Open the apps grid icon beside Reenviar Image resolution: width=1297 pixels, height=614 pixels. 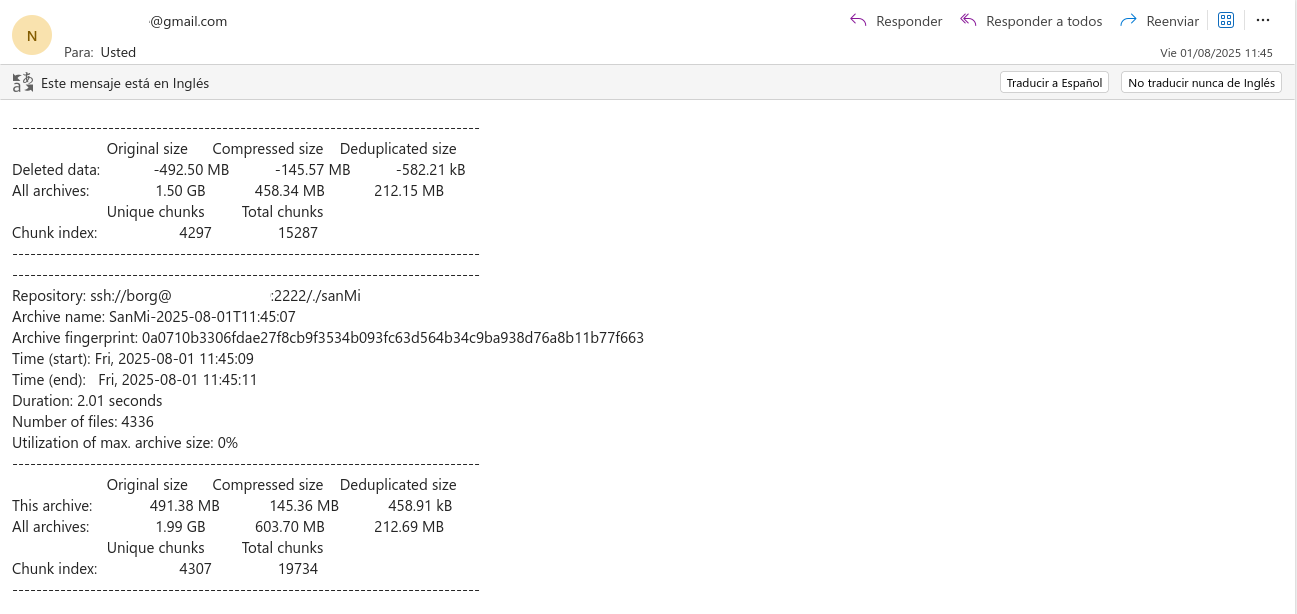point(1226,20)
